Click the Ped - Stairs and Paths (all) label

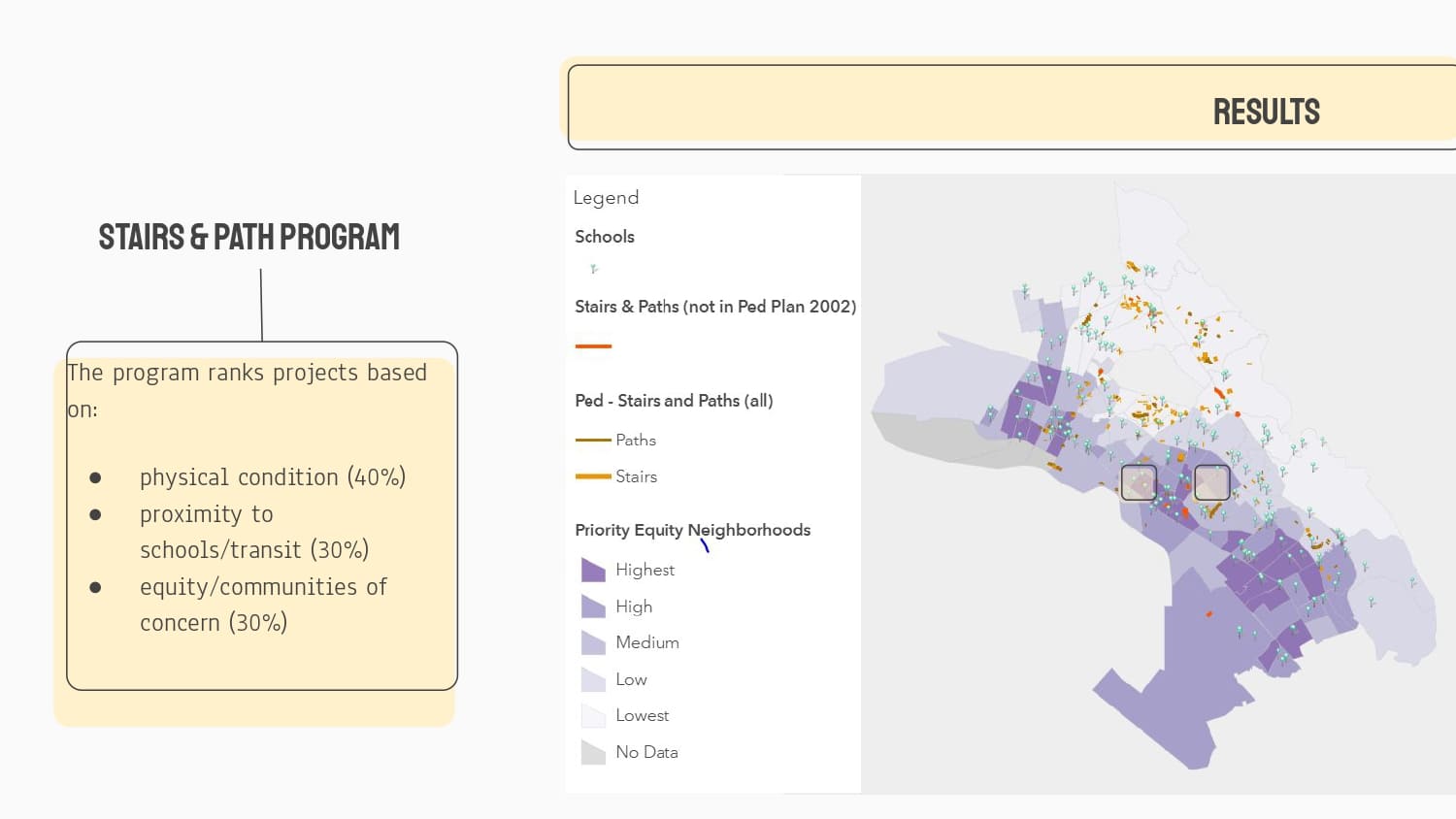(674, 401)
